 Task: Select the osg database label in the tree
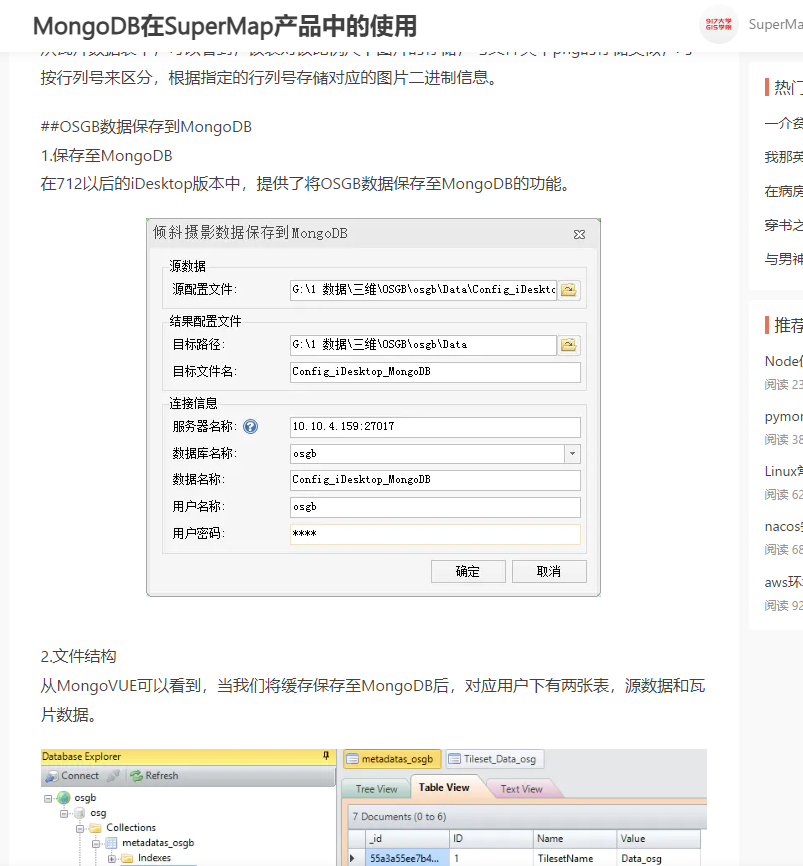click(98, 813)
